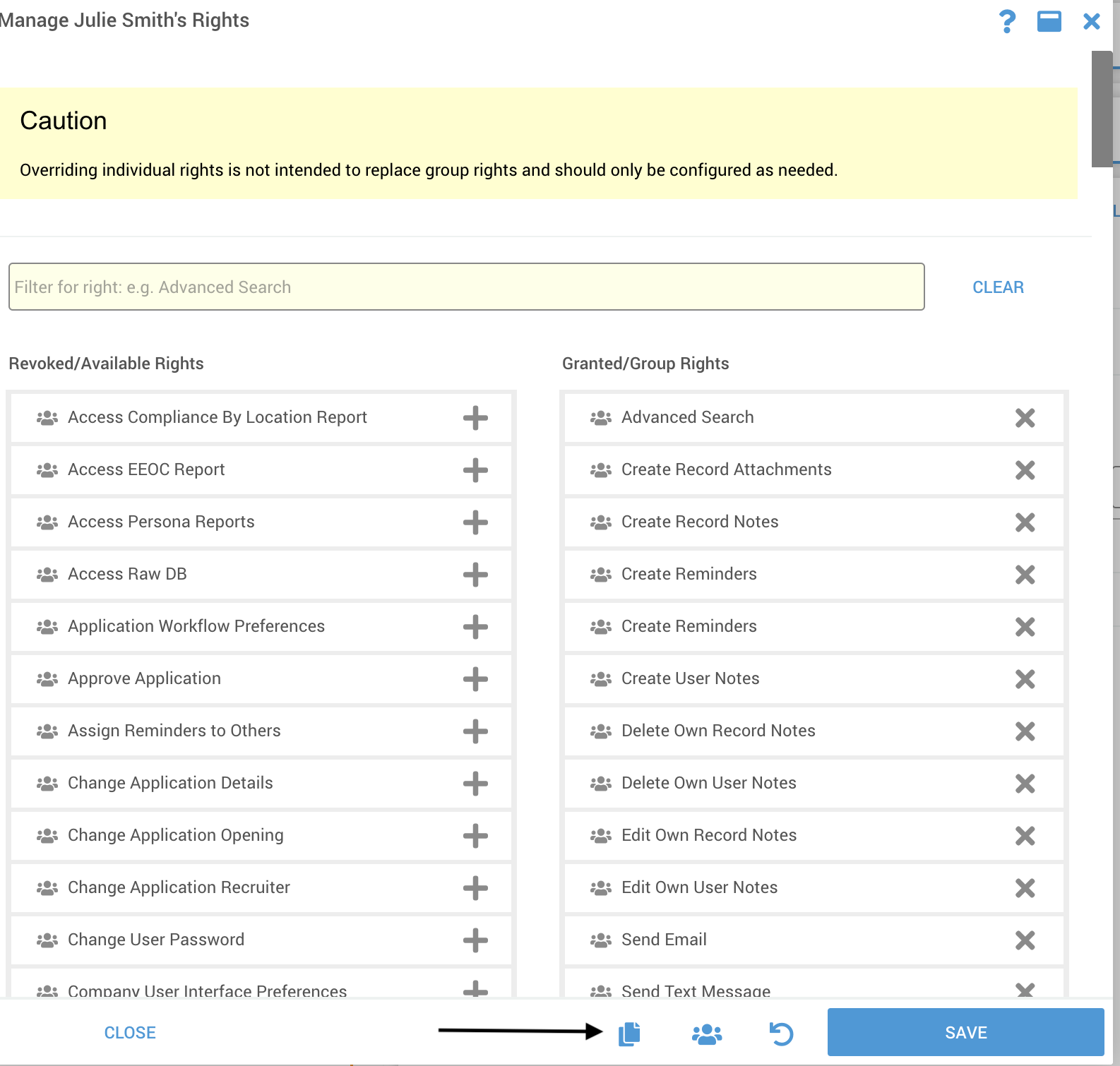Add Assign Reminders to Others right
Screen dimensions: 1120x1066
click(x=475, y=731)
